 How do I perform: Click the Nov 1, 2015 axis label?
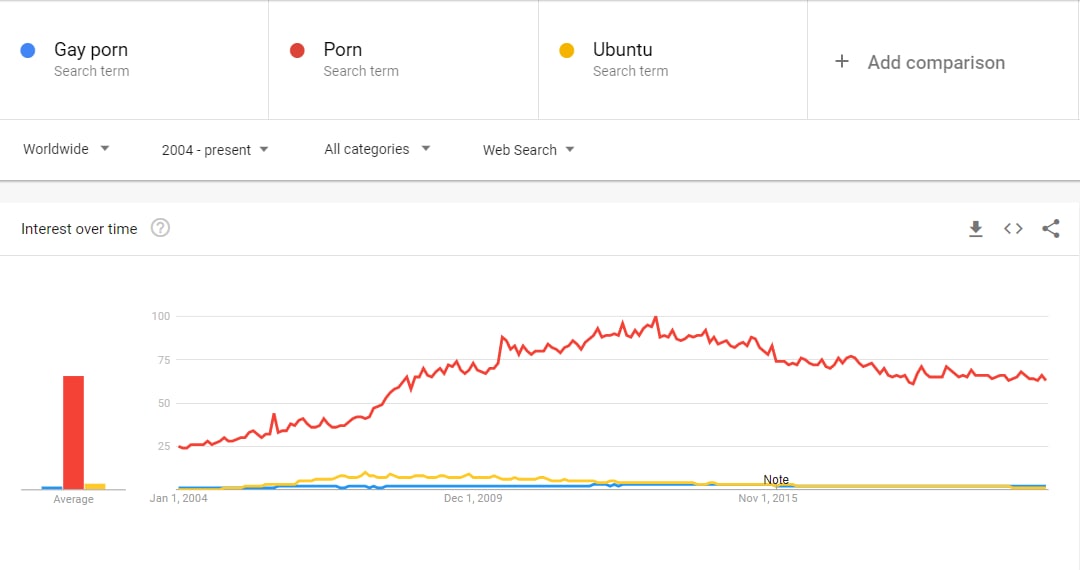pyautogui.click(x=768, y=498)
